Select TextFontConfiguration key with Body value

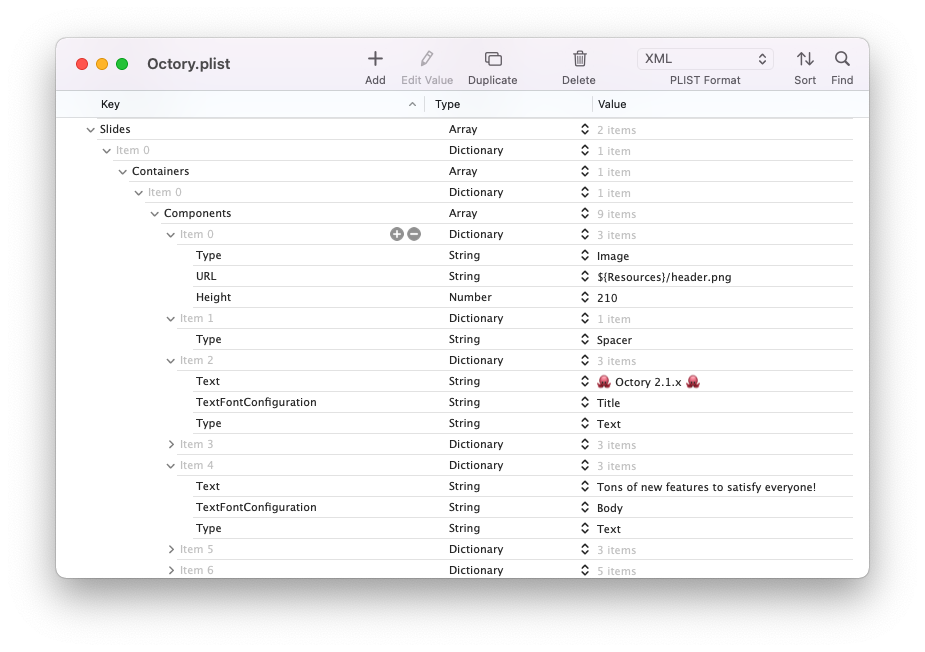coord(256,507)
